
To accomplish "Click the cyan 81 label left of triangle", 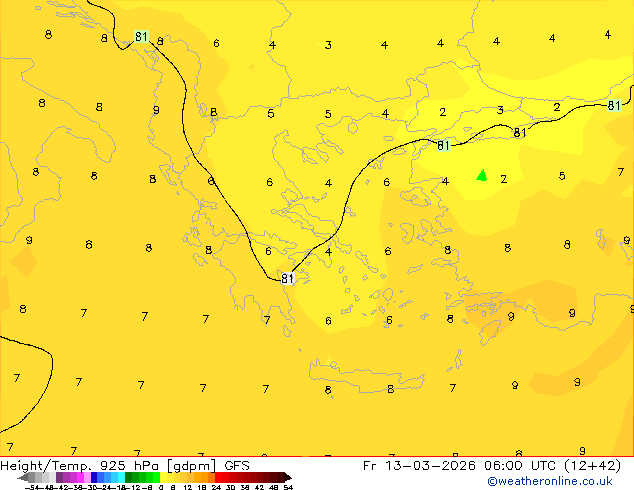I will (443, 146).
